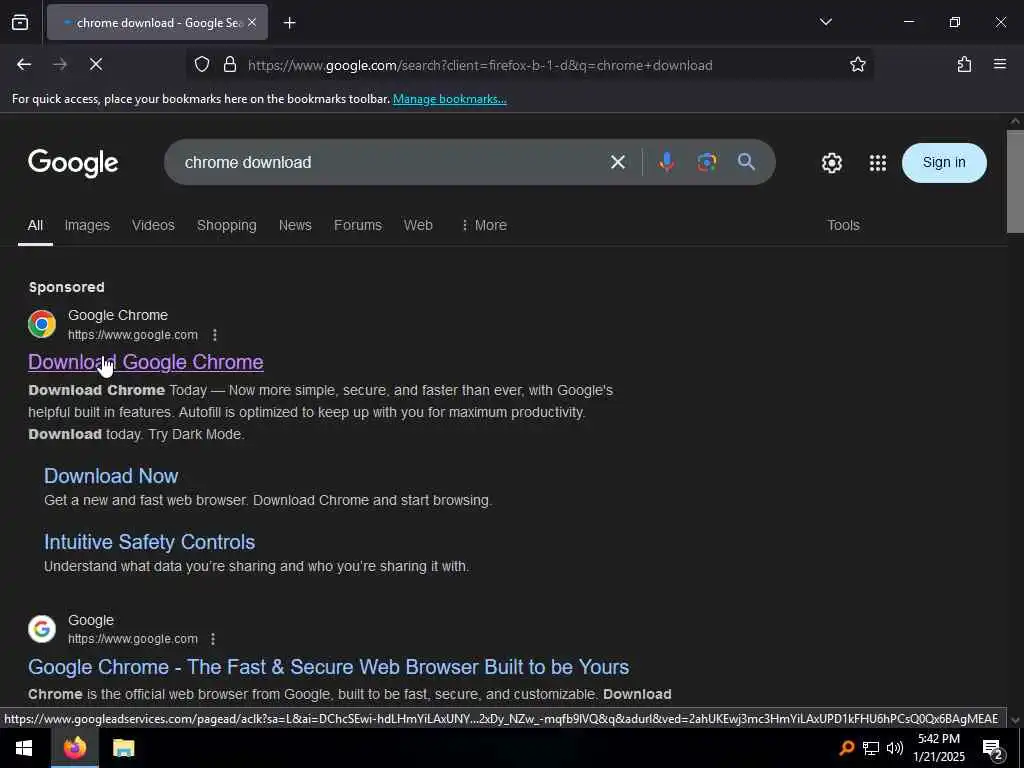Click the URL address field

[x=480, y=65]
